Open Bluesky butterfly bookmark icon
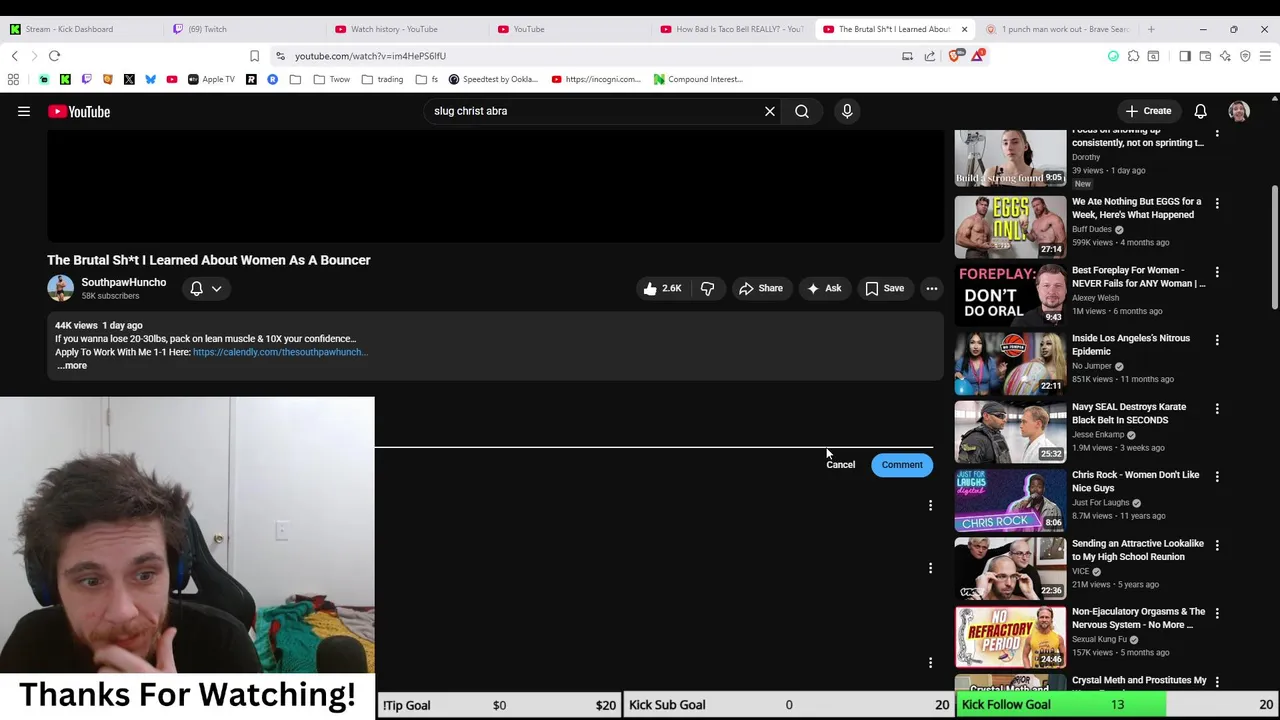Screen dimensions: 1280x720 click(x=150, y=79)
